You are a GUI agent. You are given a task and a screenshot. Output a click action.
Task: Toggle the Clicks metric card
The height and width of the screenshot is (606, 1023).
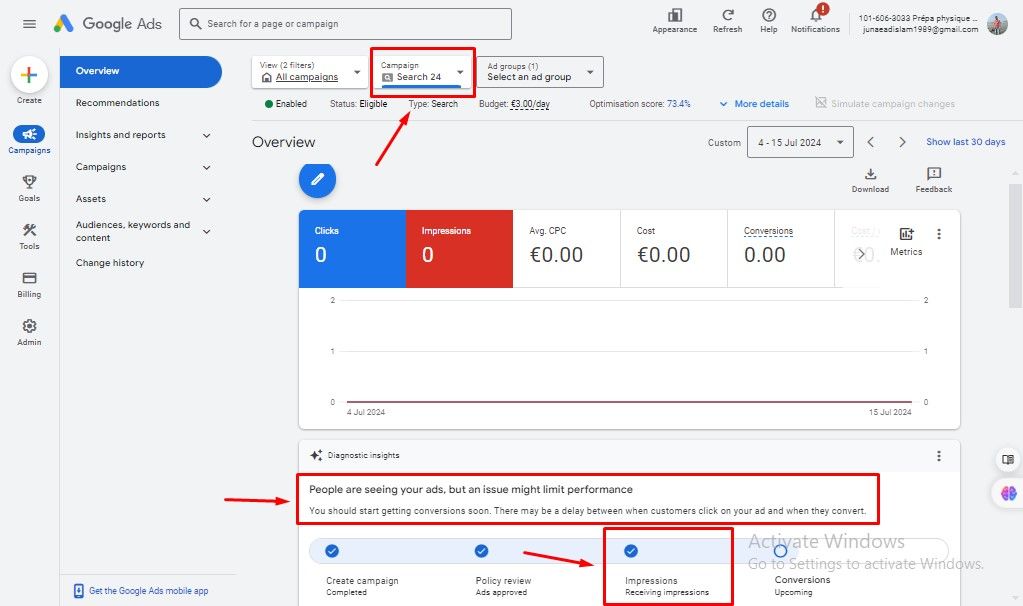point(352,248)
